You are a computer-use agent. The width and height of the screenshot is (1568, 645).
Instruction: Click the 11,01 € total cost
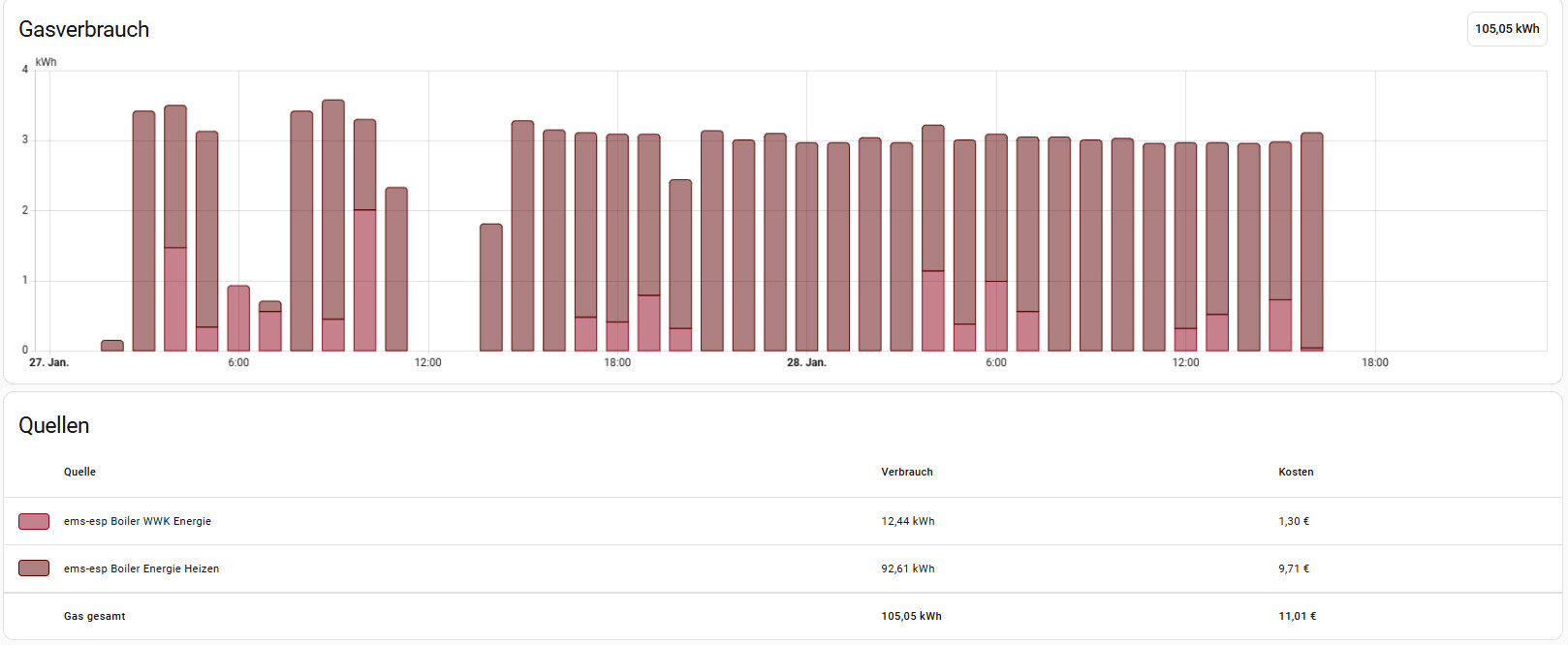tap(1297, 616)
